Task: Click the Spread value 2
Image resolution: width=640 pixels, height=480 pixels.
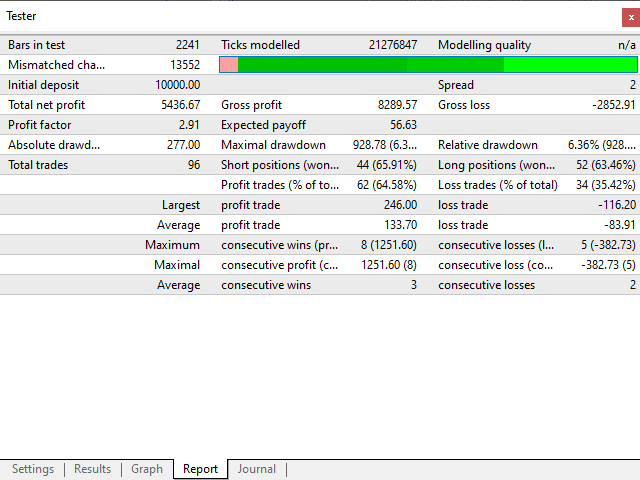Action: (x=633, y=85)
